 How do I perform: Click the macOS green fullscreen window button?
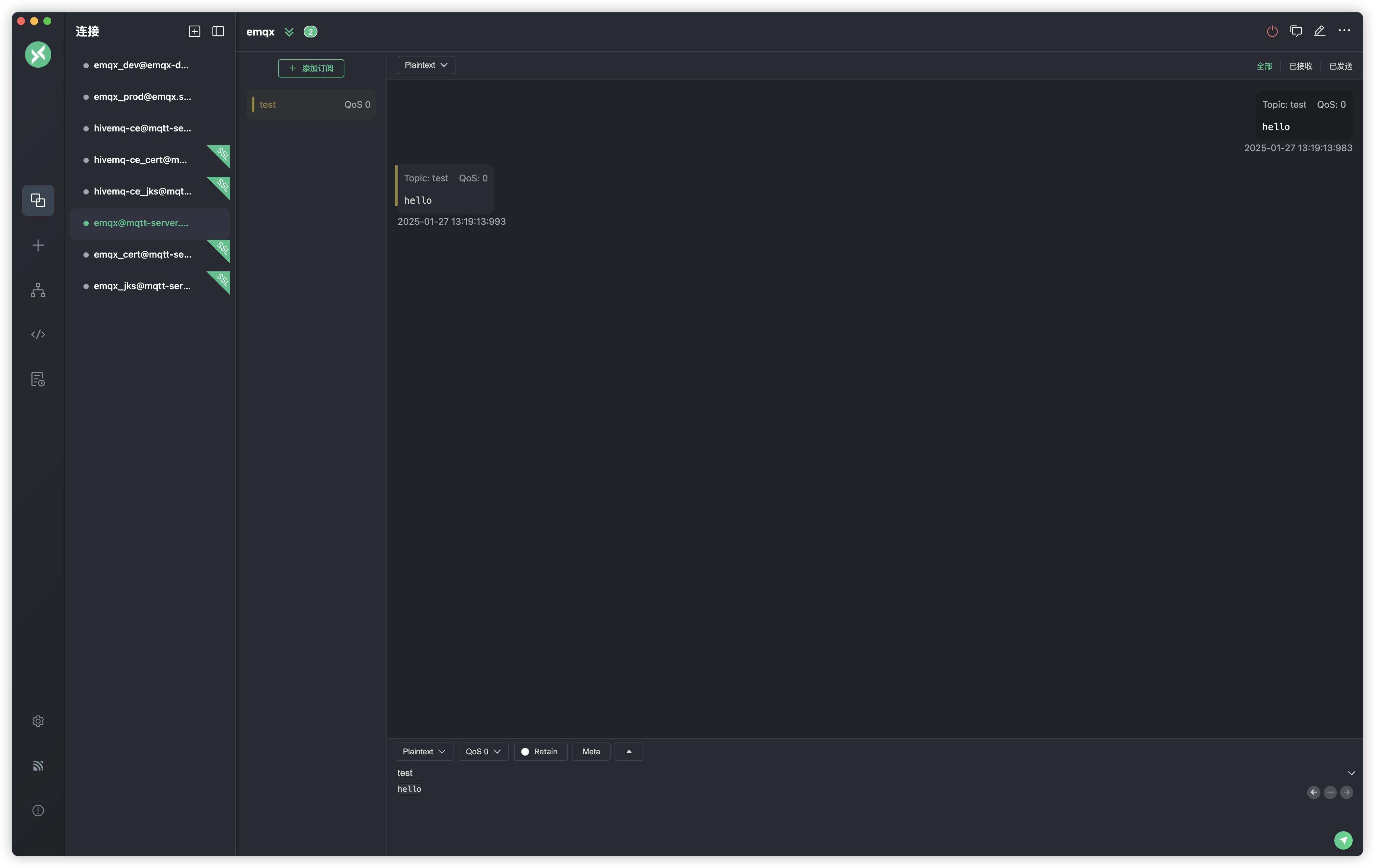click(x=47, y=21)
